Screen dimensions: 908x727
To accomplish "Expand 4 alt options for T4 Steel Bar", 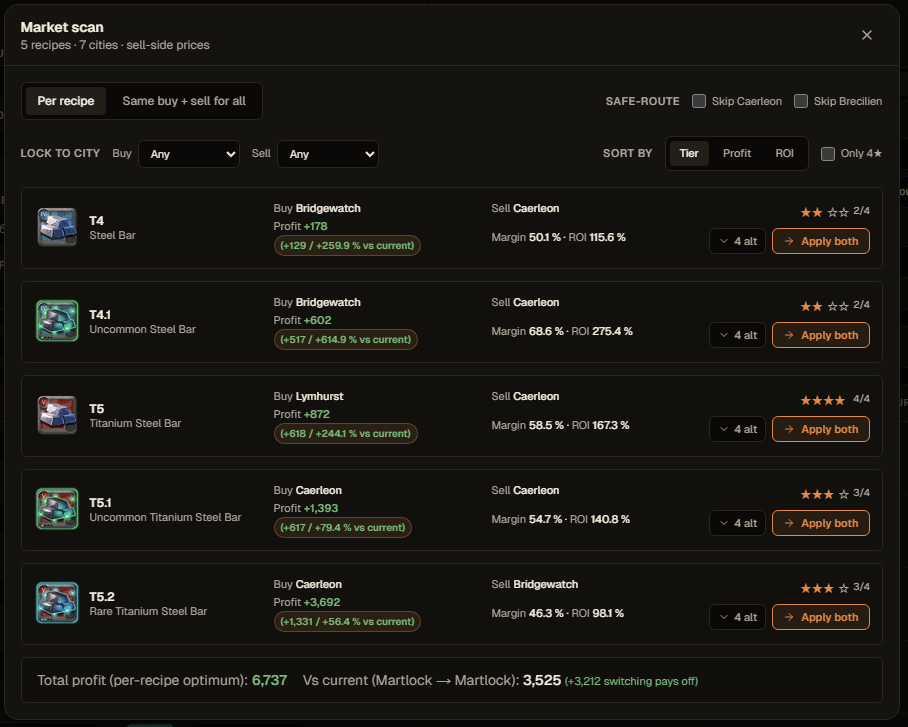I will pyautogui.click(x=738, y=241).
